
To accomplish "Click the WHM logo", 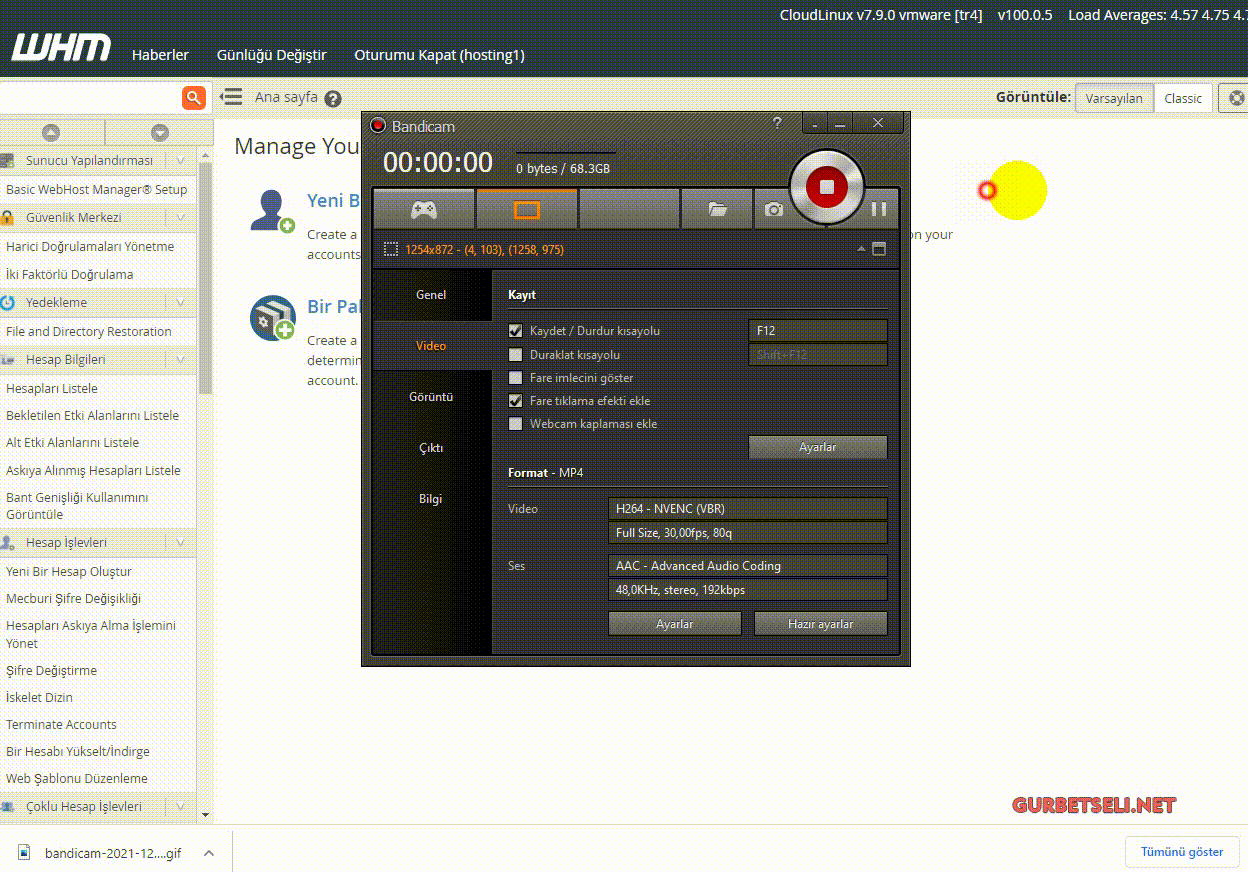I will pos(61,48).
